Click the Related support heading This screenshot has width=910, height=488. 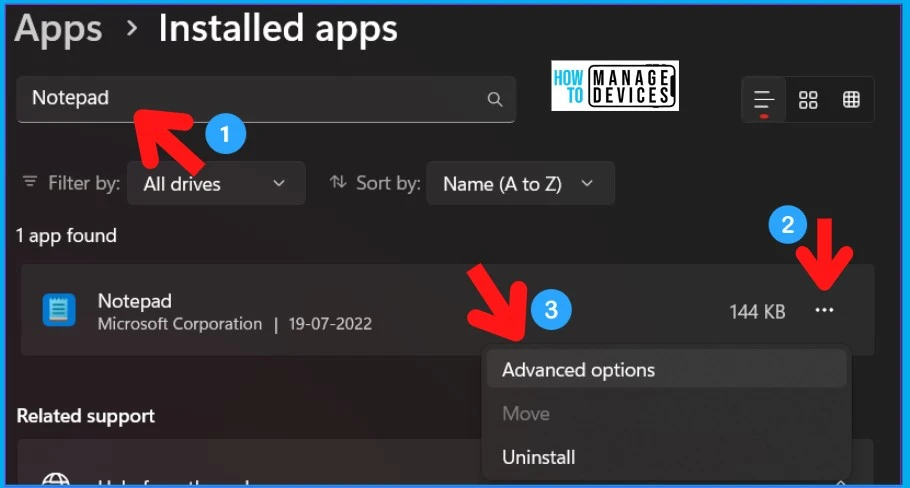pos(85,415)
